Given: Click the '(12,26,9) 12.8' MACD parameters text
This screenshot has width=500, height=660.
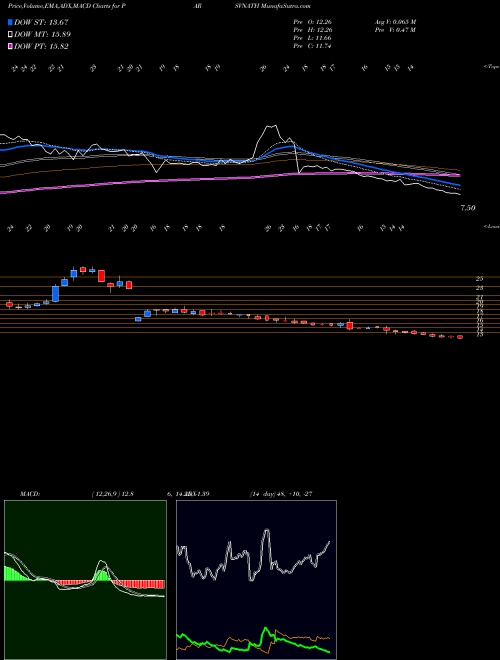Looking at the screenshot, I should click(112, 494).
